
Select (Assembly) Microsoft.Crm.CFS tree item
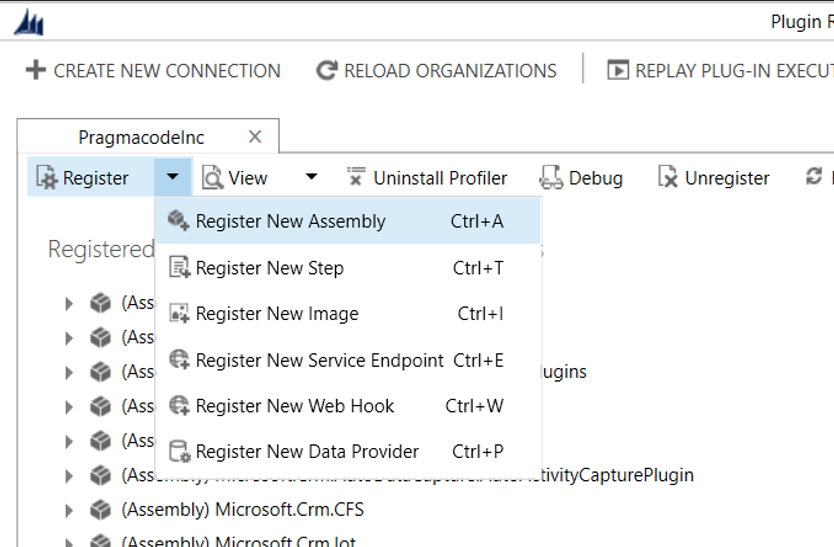click(x=243, y=510)
